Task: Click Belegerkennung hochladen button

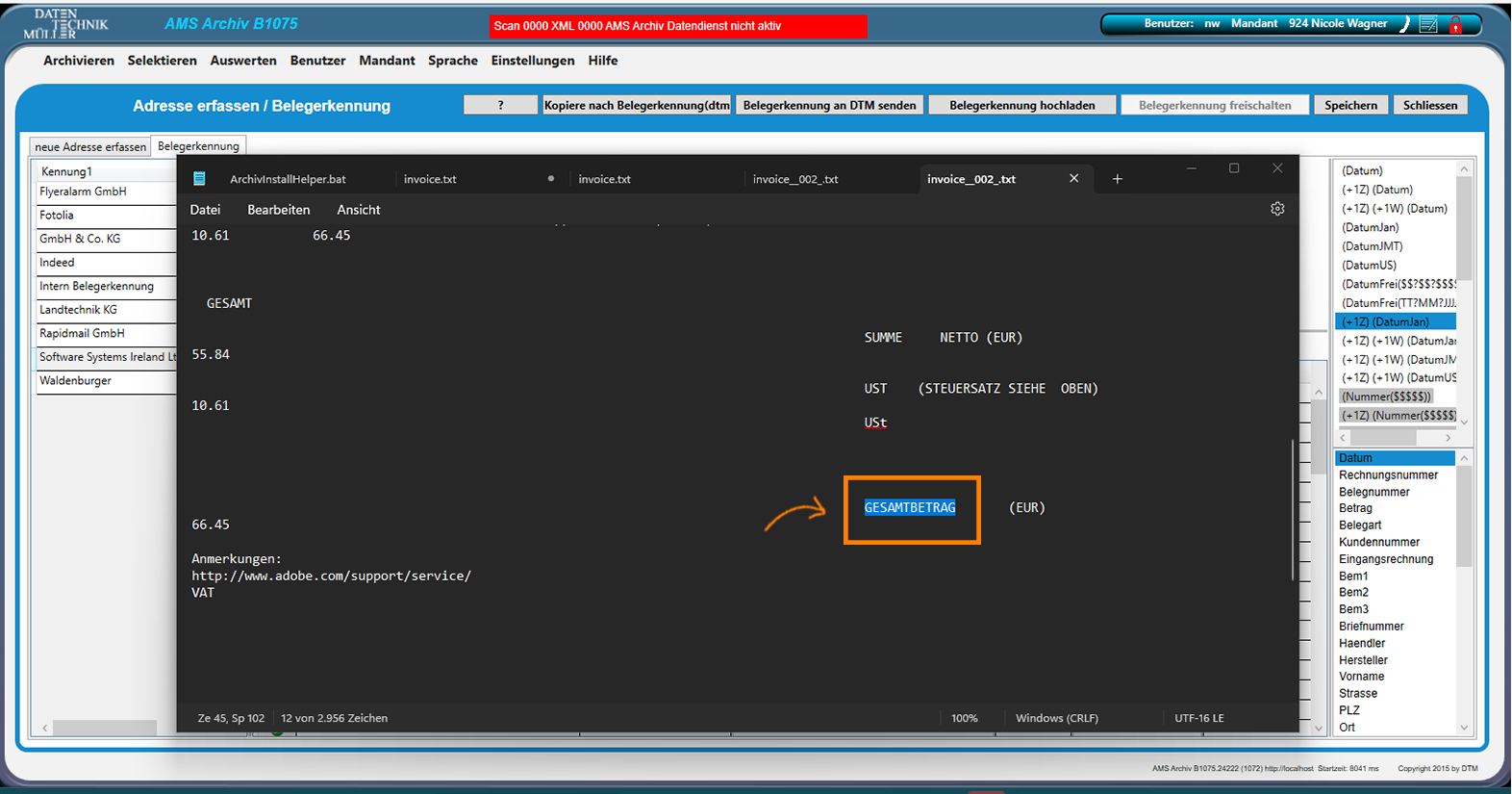Action: pyautogui.click(x=1021, y=105)
